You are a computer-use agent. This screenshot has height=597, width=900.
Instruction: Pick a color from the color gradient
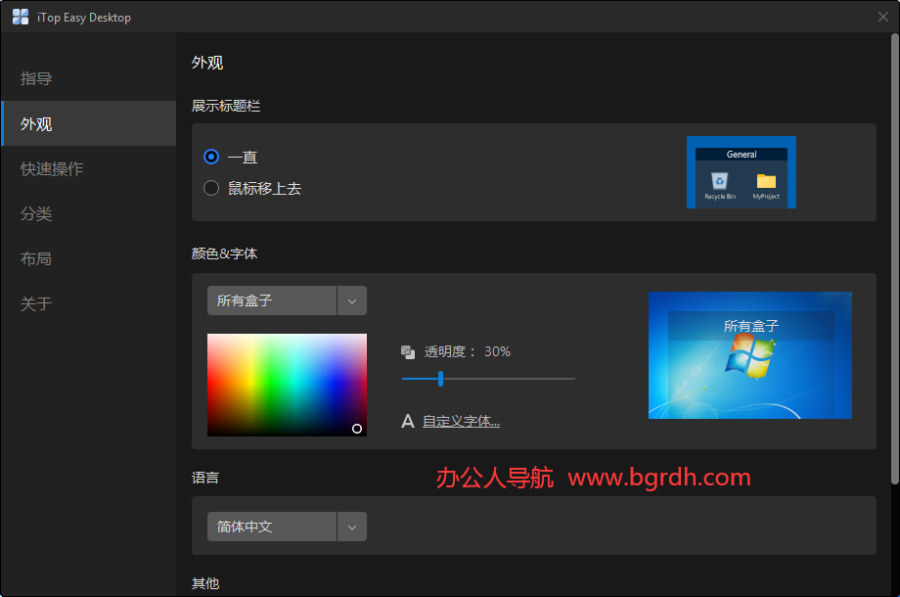click(287, 385)
